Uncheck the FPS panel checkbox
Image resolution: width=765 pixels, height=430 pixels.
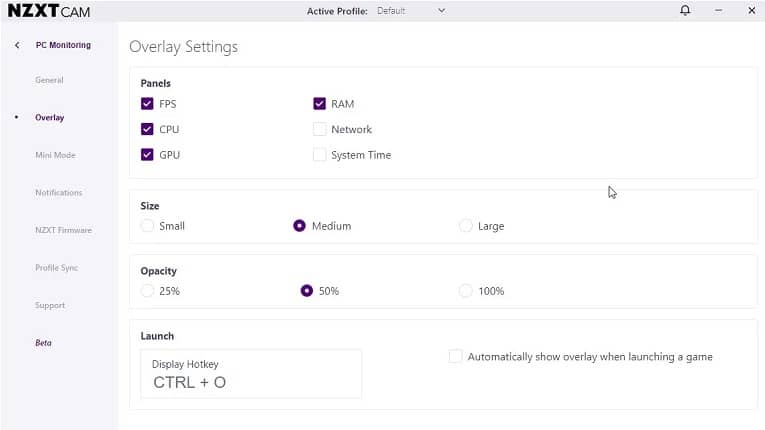pos(147,103)
